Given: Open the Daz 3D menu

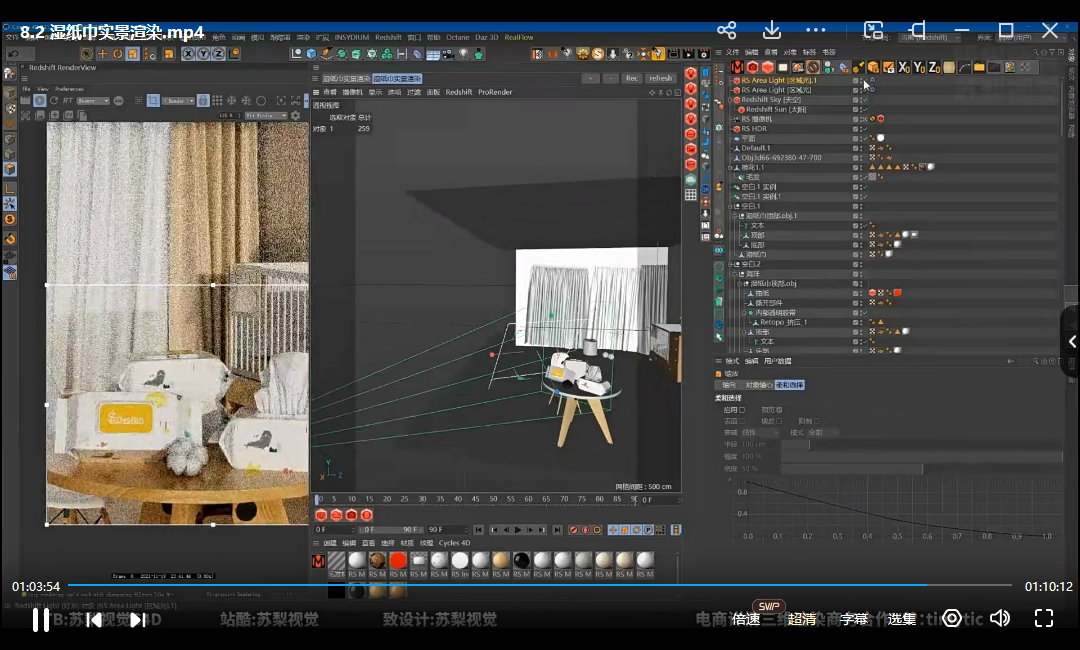Looking at the screenshot, I should pos(486,37).
